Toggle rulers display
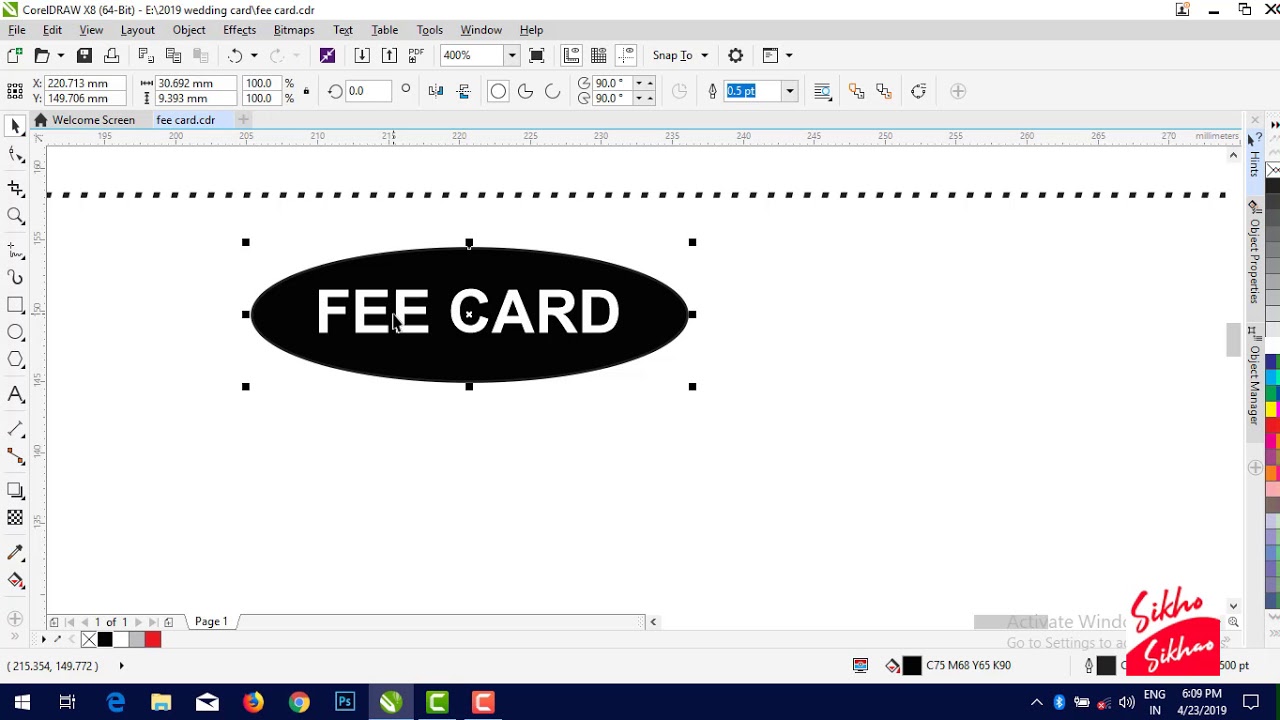Image resolution: width=1280 pixels, height=720 pixels. [x=571, y=56]
